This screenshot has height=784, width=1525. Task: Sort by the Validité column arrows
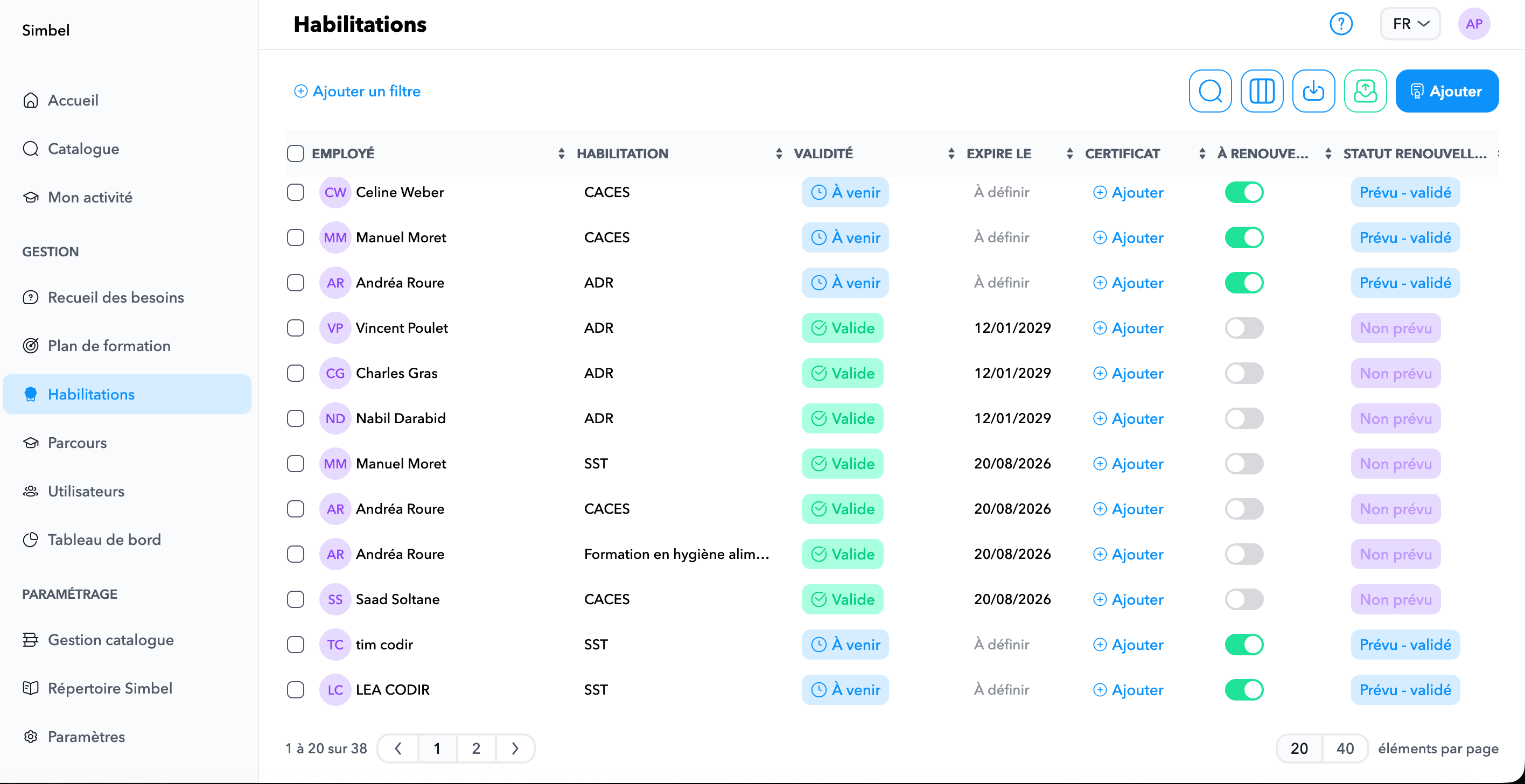951,153
